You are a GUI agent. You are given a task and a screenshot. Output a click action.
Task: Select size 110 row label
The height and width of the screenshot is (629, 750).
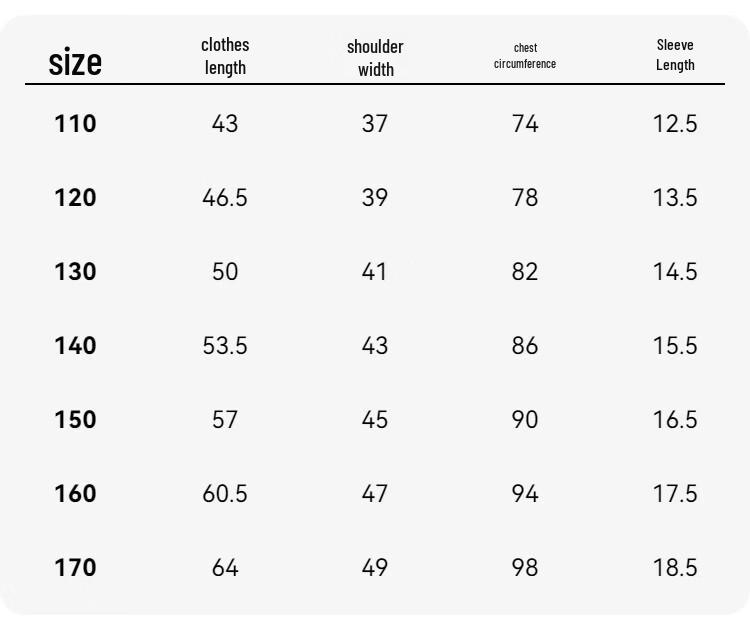(75, 124)
